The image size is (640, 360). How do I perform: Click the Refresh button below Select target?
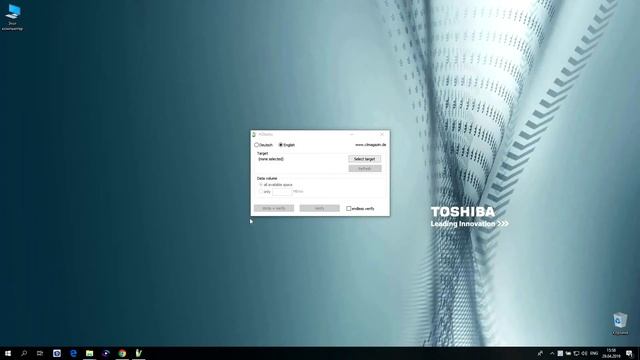point(364,169)
